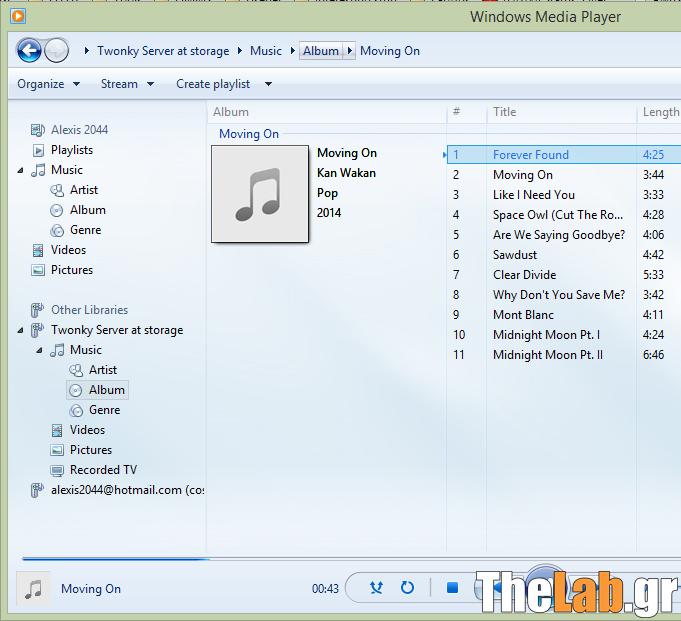Image resolution: width=681 pixels, height=621 pixels.
Task: Click the alexis2044@hotmail.com library icon
Action: point(37,490)
